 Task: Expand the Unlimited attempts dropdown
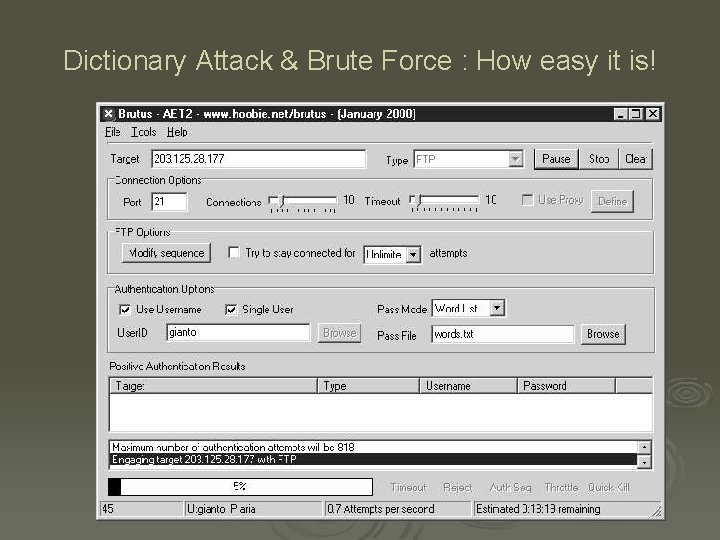(x=413, y=254)
